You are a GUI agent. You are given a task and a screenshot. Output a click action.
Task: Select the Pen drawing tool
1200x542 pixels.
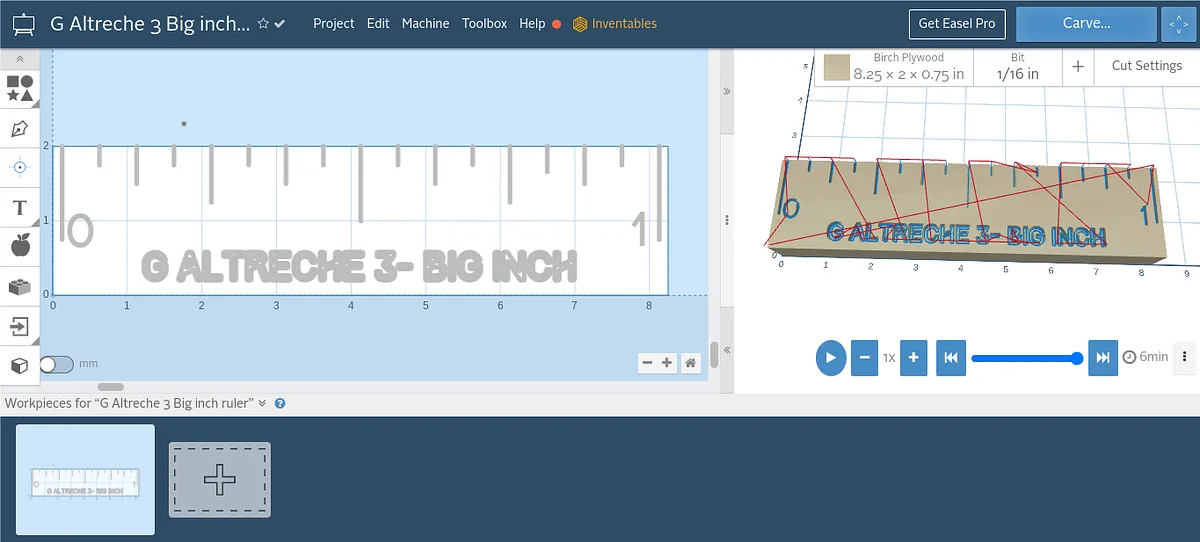(x=19, y=129)
